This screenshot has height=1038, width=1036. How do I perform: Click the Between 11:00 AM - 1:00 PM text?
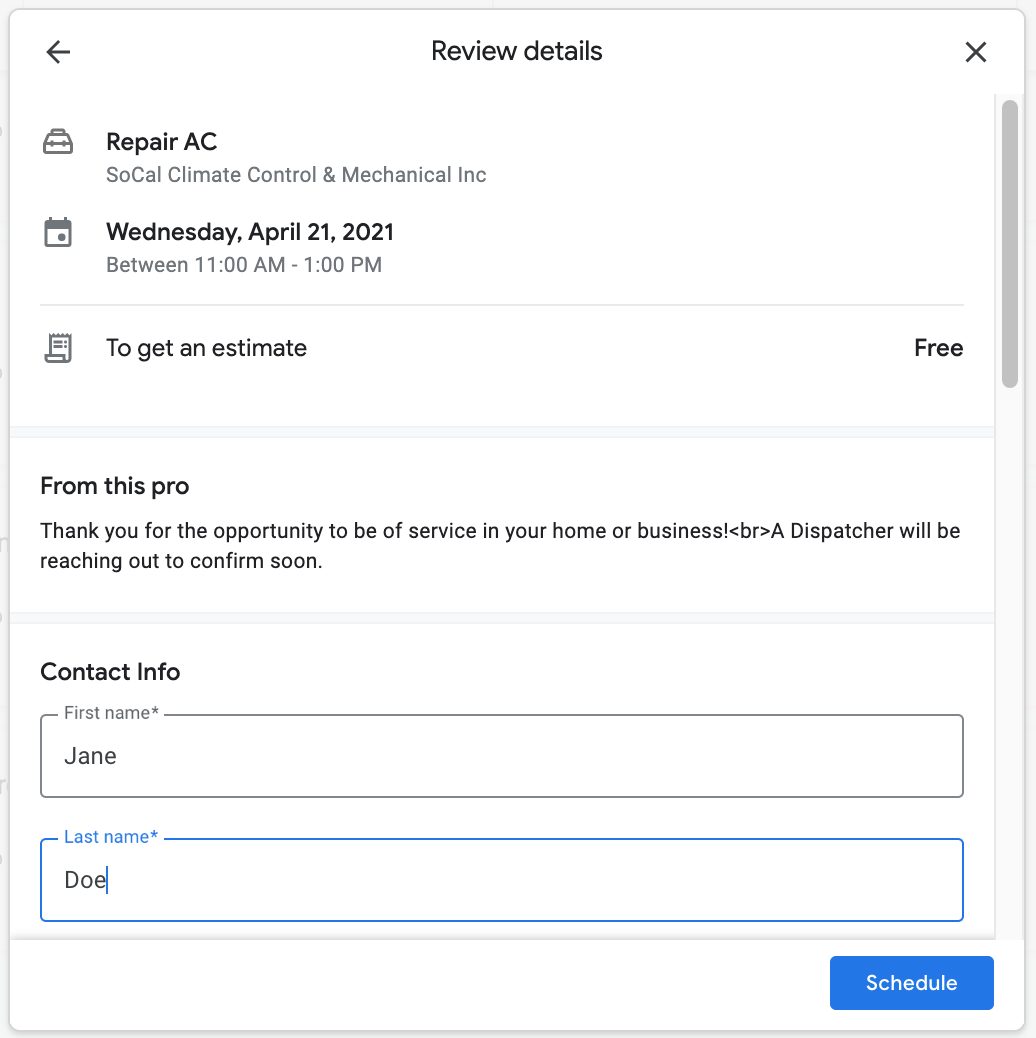(x=244, y=264)
